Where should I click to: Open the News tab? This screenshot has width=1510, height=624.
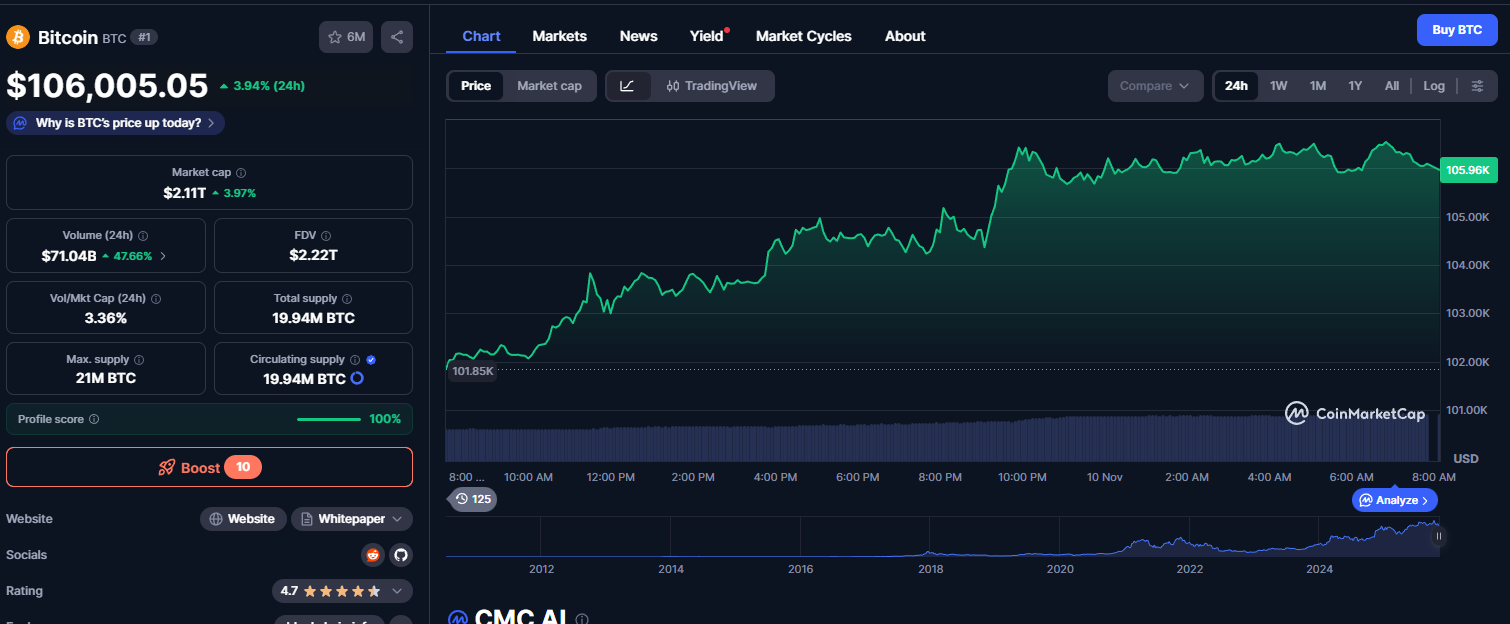(638, 36)
